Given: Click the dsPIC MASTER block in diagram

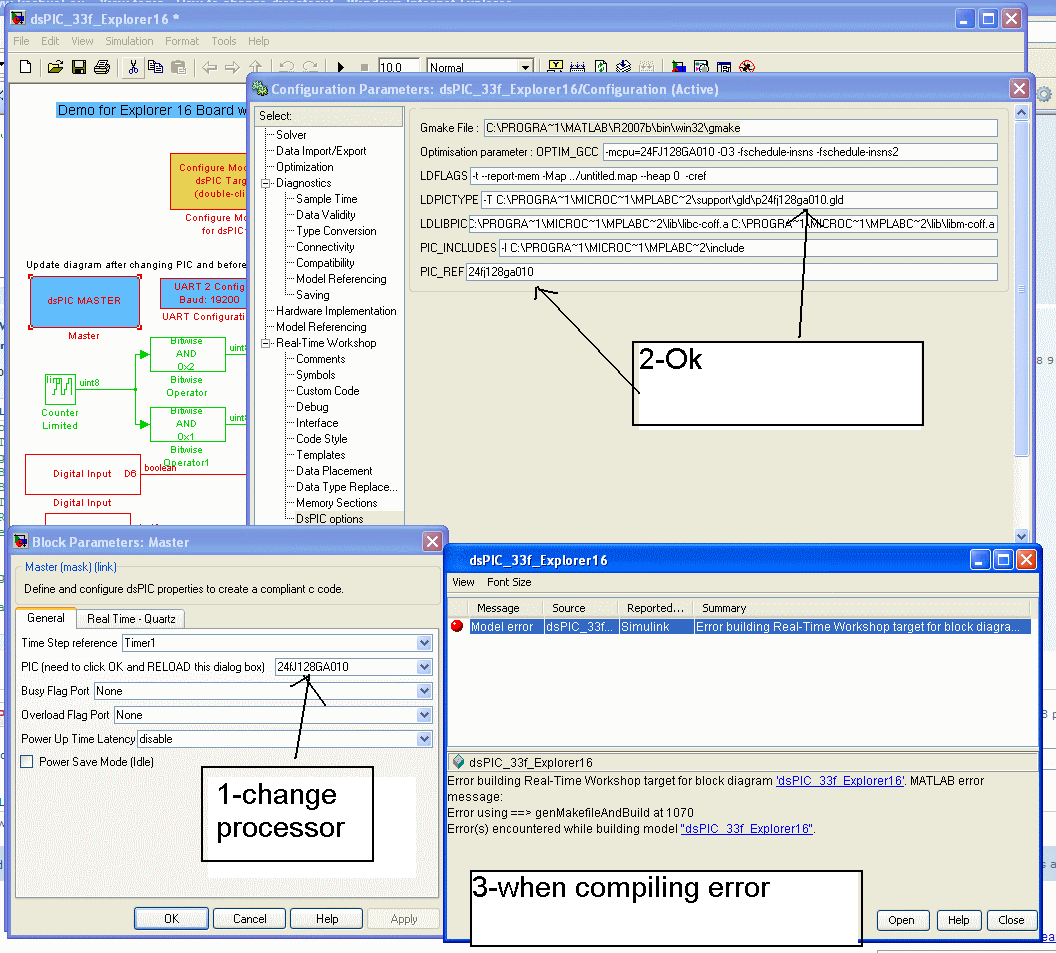Looking at the screenshot, I should tap(84, 301).
